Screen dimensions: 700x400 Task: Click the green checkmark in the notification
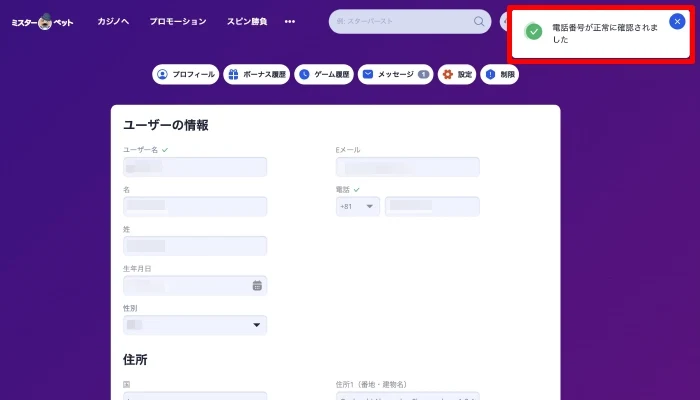pyautogui.click(x=534, y=33)
